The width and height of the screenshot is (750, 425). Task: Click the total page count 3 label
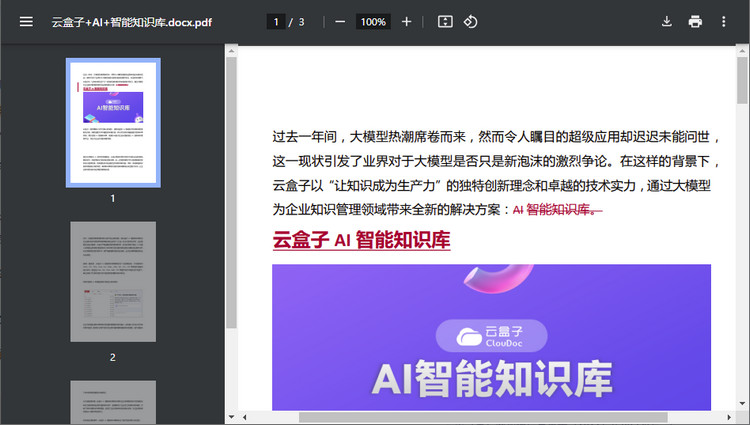301,22
